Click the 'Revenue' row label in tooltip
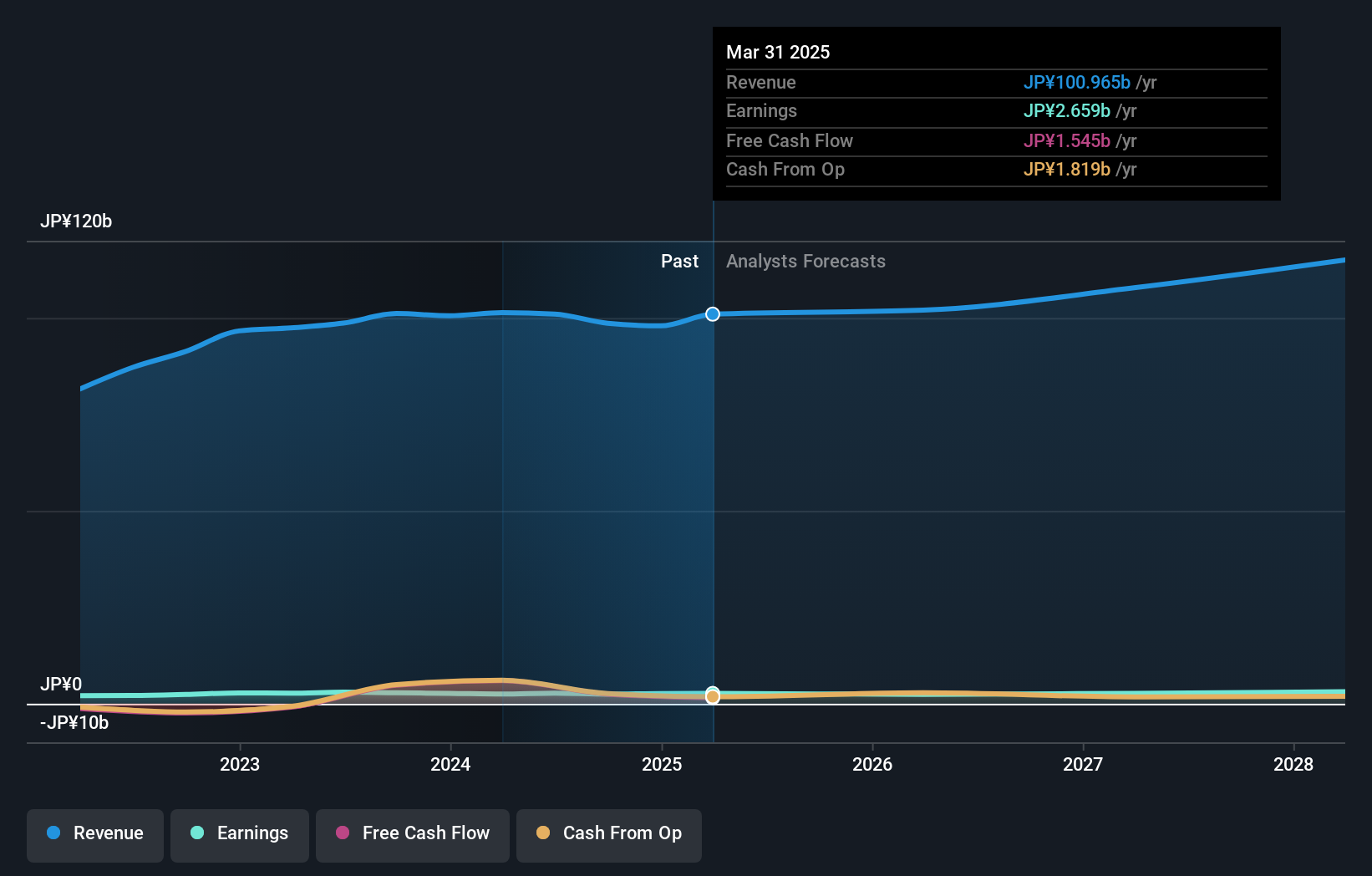 tap(761, 83)
